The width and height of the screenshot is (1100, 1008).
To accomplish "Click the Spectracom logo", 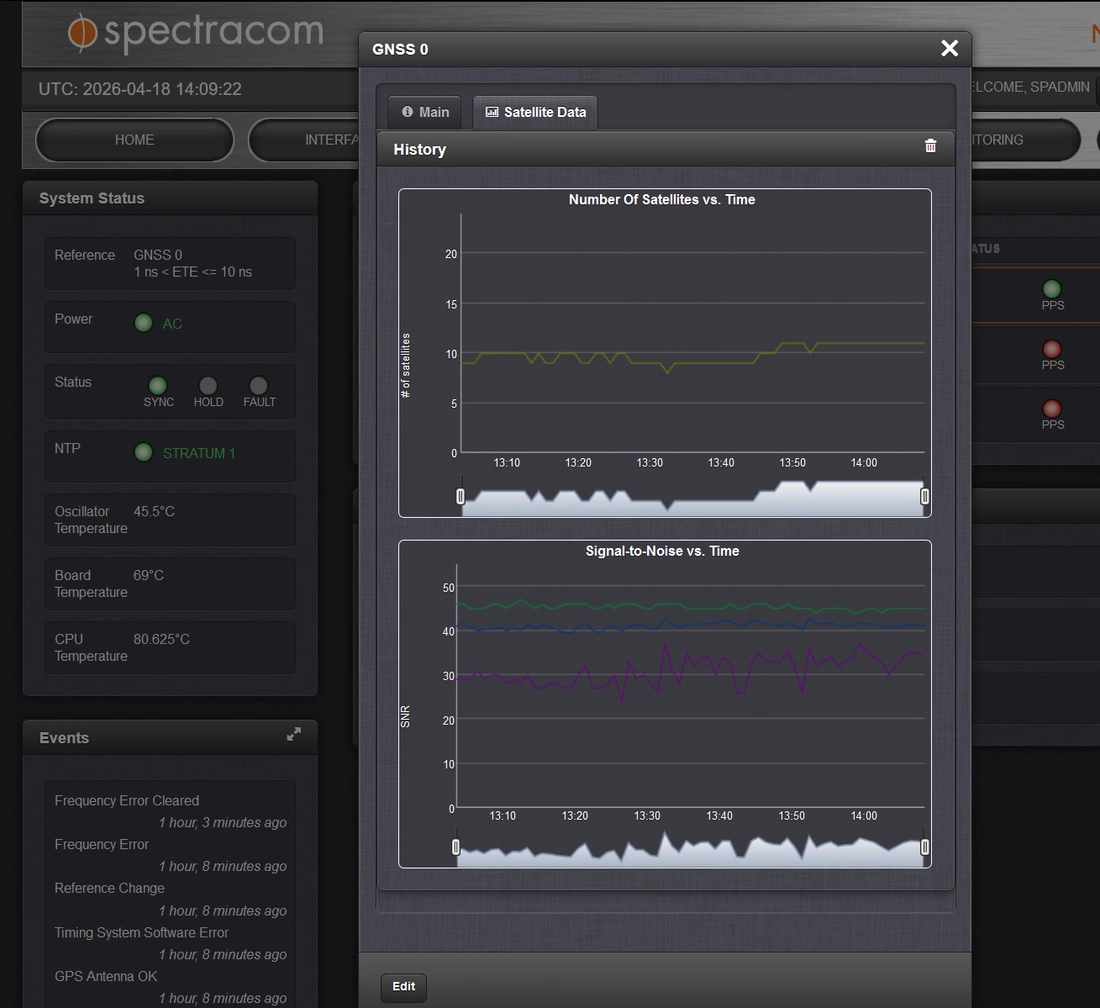I will coord(196,33).
